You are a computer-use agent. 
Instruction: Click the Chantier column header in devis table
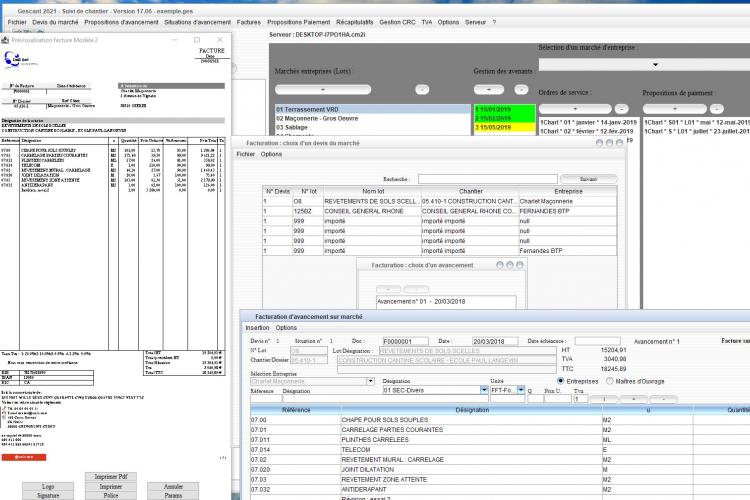[470, 191]
